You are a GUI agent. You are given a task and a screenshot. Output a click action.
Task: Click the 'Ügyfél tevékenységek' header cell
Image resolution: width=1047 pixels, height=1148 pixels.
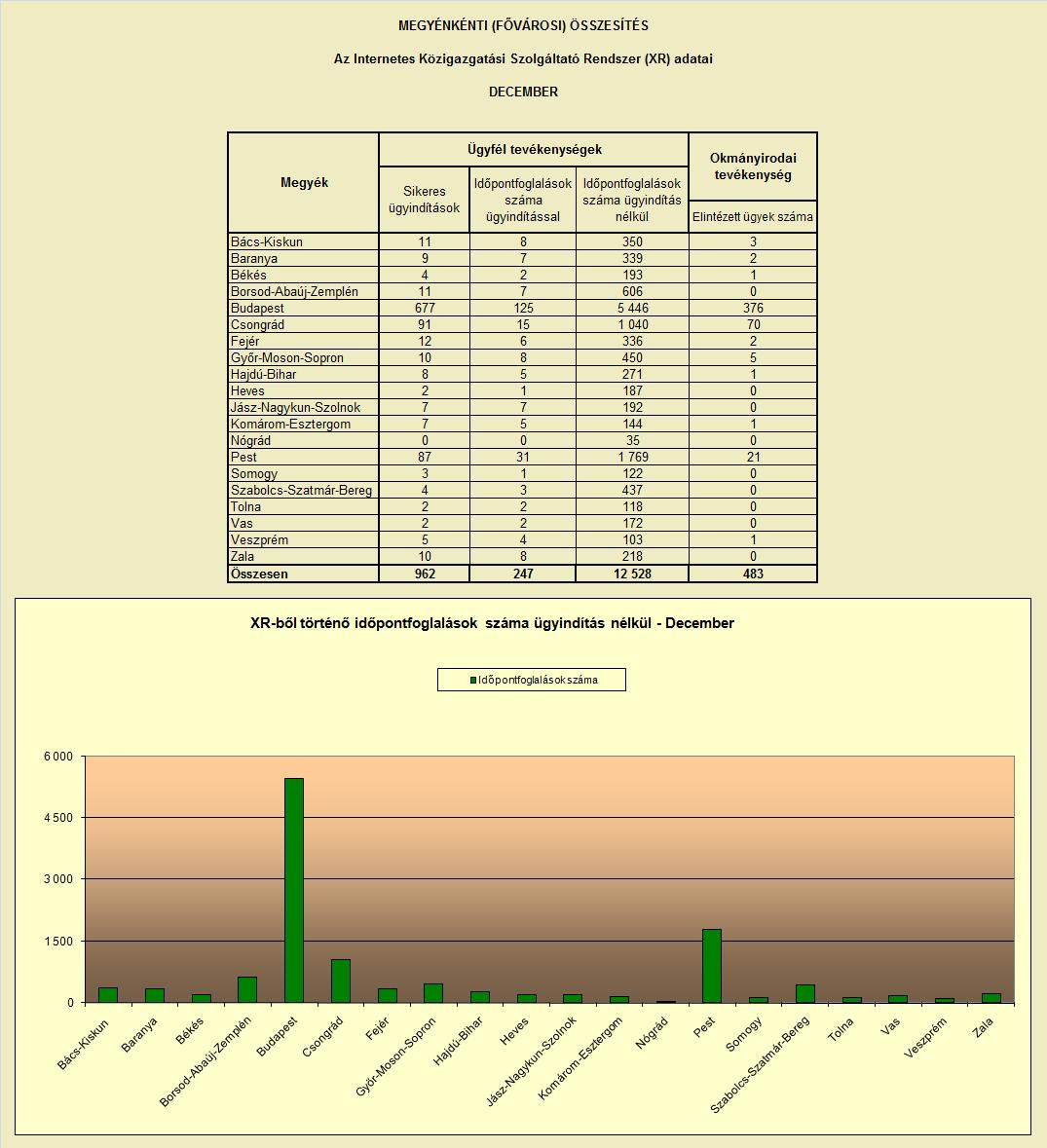534,149
